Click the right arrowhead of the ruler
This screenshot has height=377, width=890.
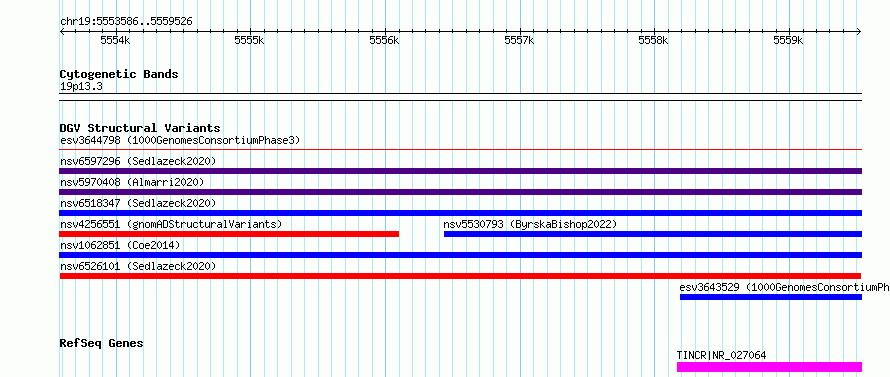pyautogui.click(x=860, y=32)
